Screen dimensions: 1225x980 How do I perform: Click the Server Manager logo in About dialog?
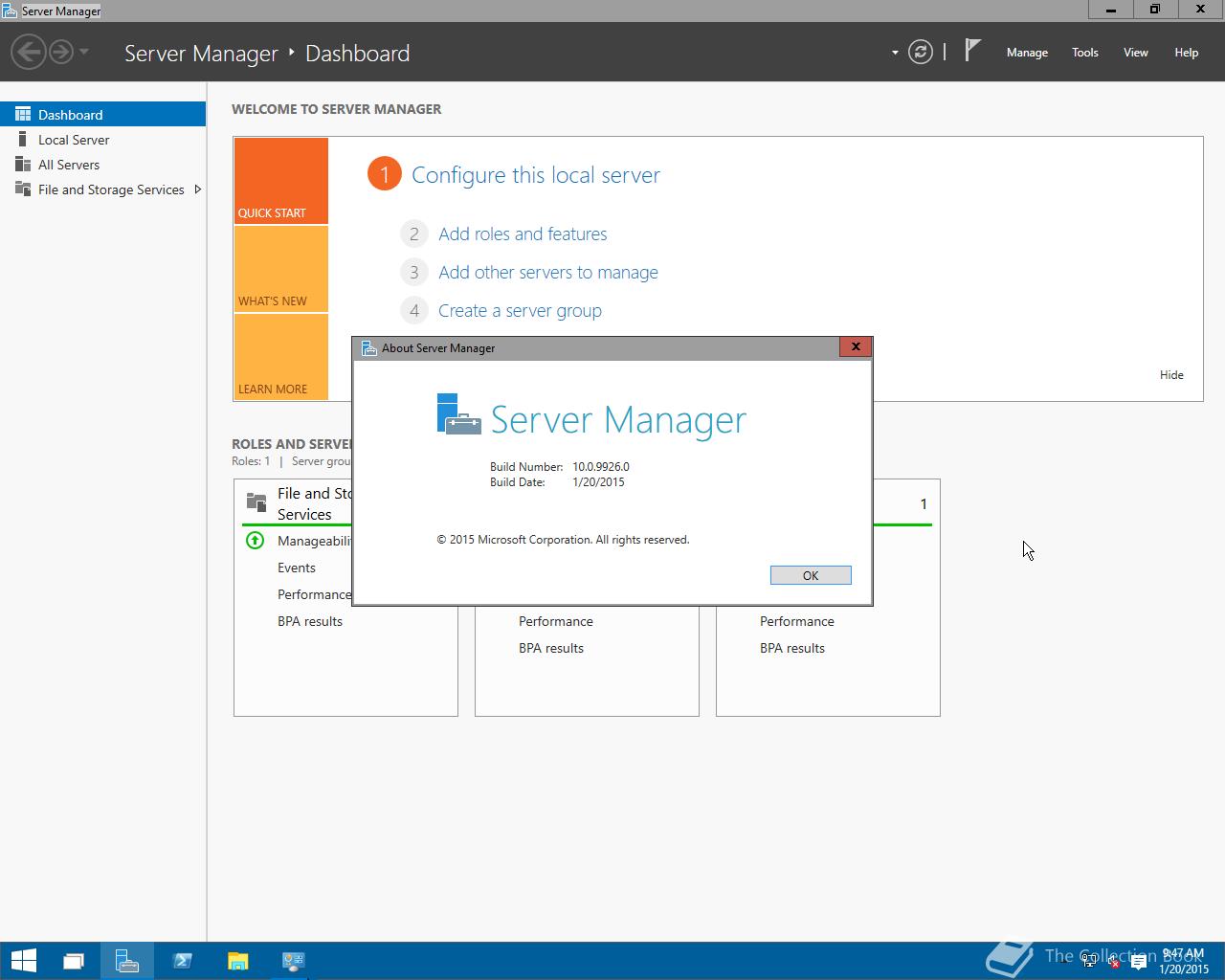(x=459, y=414)
